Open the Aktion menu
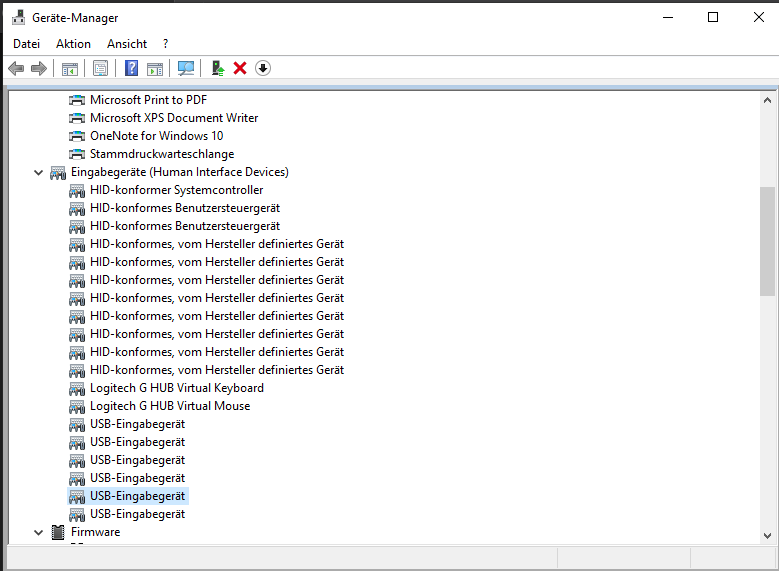This screenshot has height=571, width=779. pyautogui.click(x=74, y=44)
